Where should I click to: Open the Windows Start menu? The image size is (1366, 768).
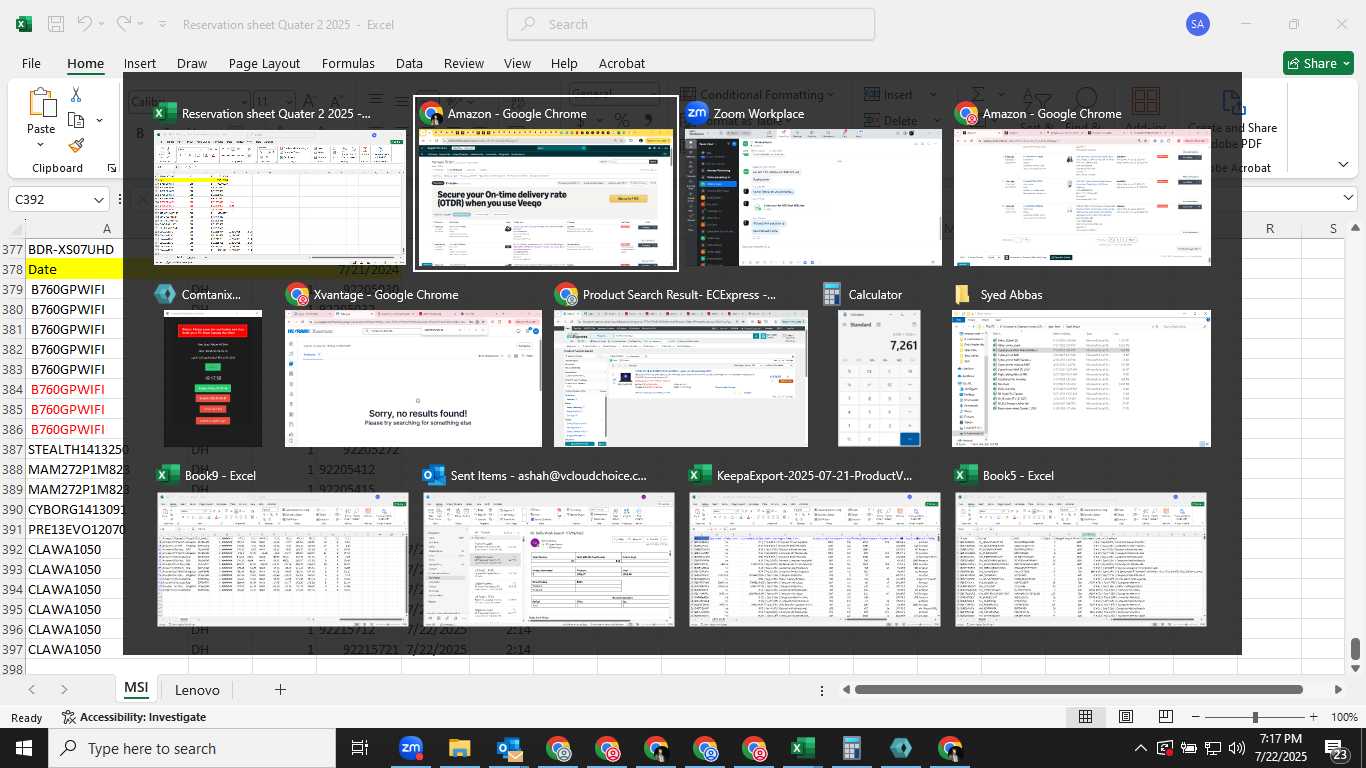23,748
